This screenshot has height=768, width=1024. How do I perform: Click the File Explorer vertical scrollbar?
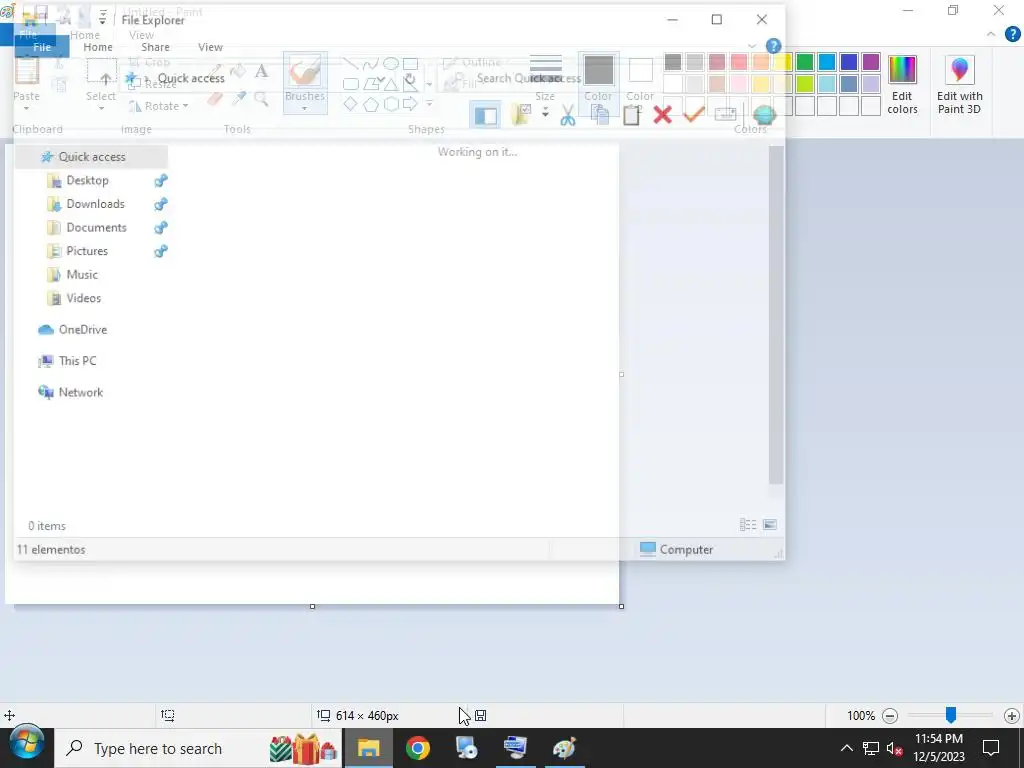tap(776, 315)
